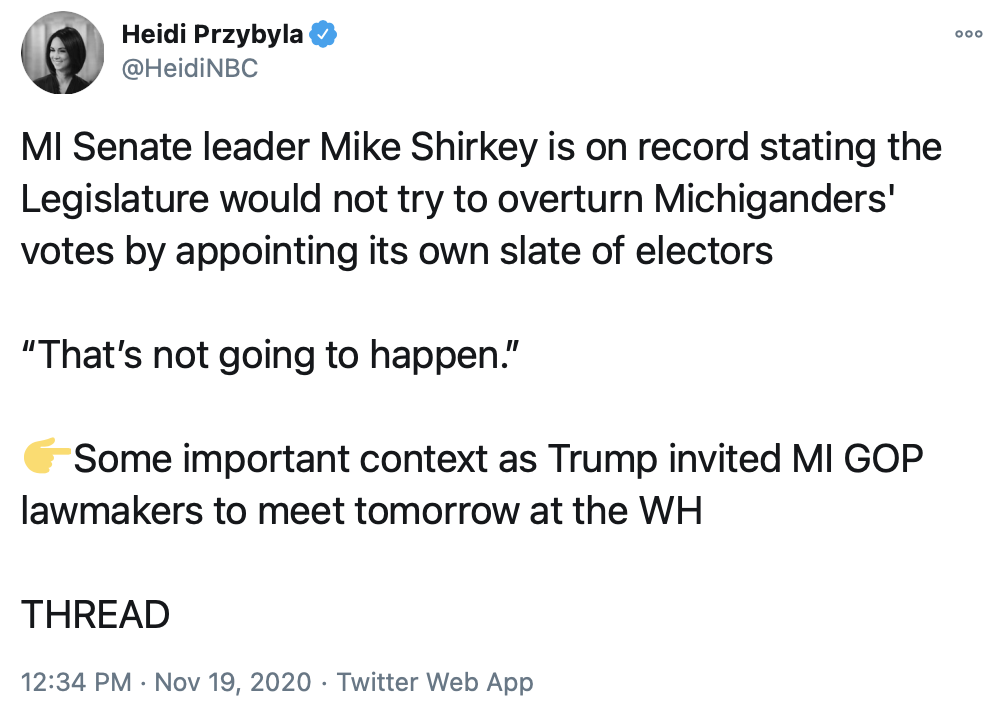Click the display name Heidi Przybyla
Viewport: 1000px width, 712px height.
coord(212,35)
